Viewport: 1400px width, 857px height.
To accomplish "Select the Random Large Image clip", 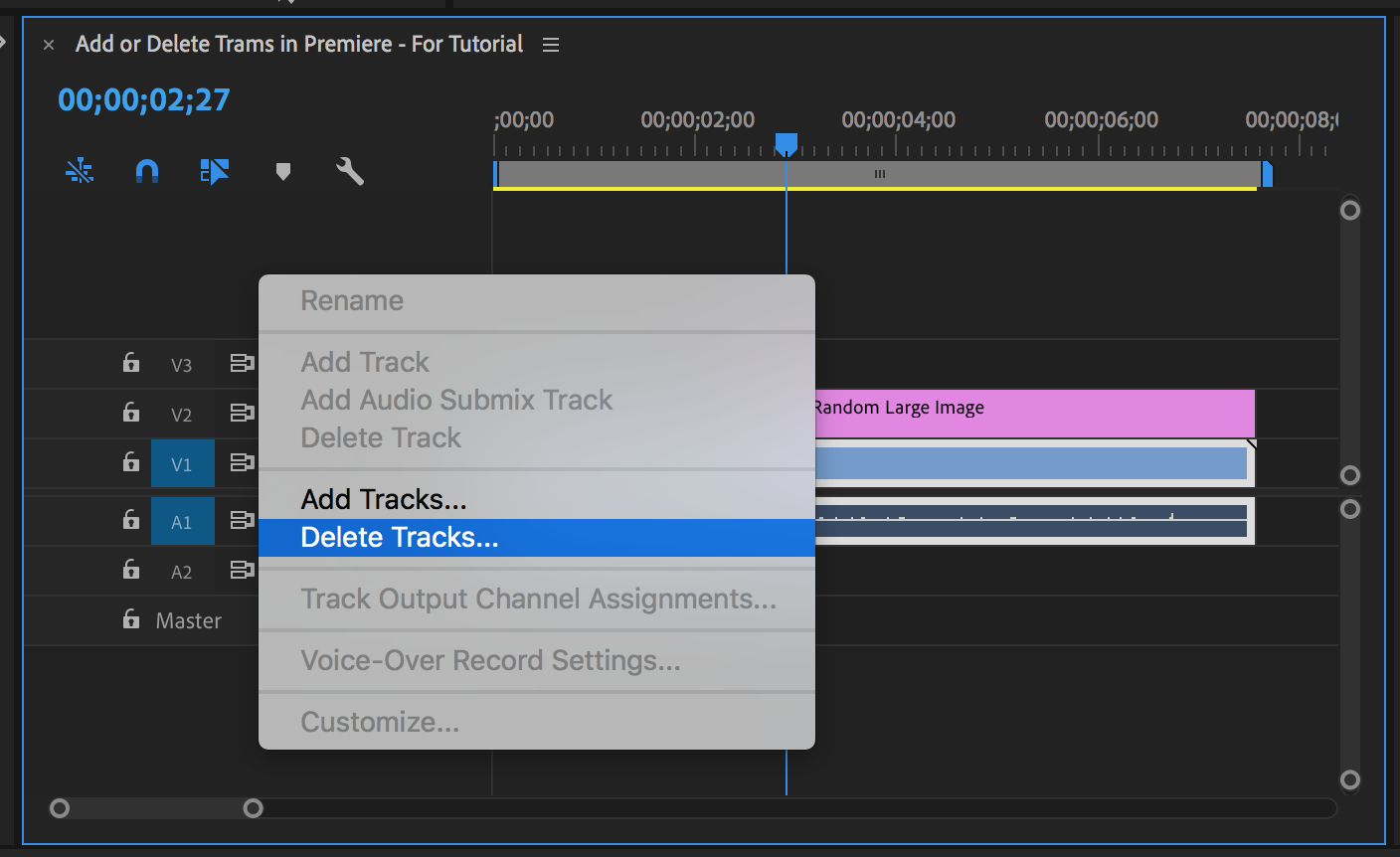I will pyautogui.click(x=1034, y=413).
